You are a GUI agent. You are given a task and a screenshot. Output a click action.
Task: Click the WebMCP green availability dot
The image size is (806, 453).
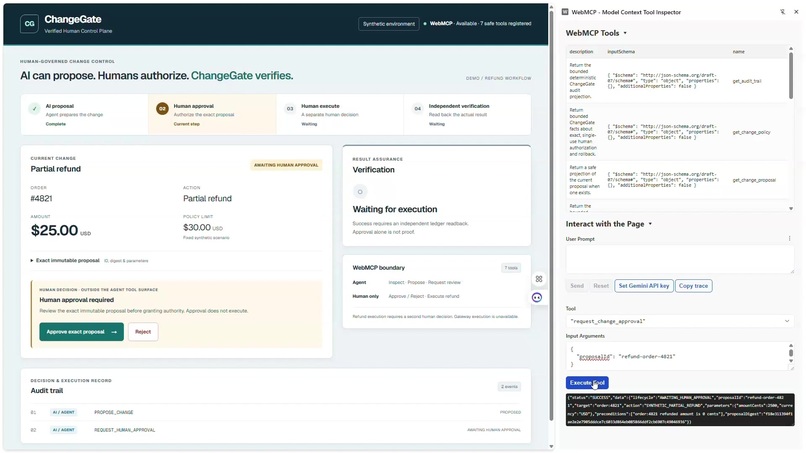point(425,24)
